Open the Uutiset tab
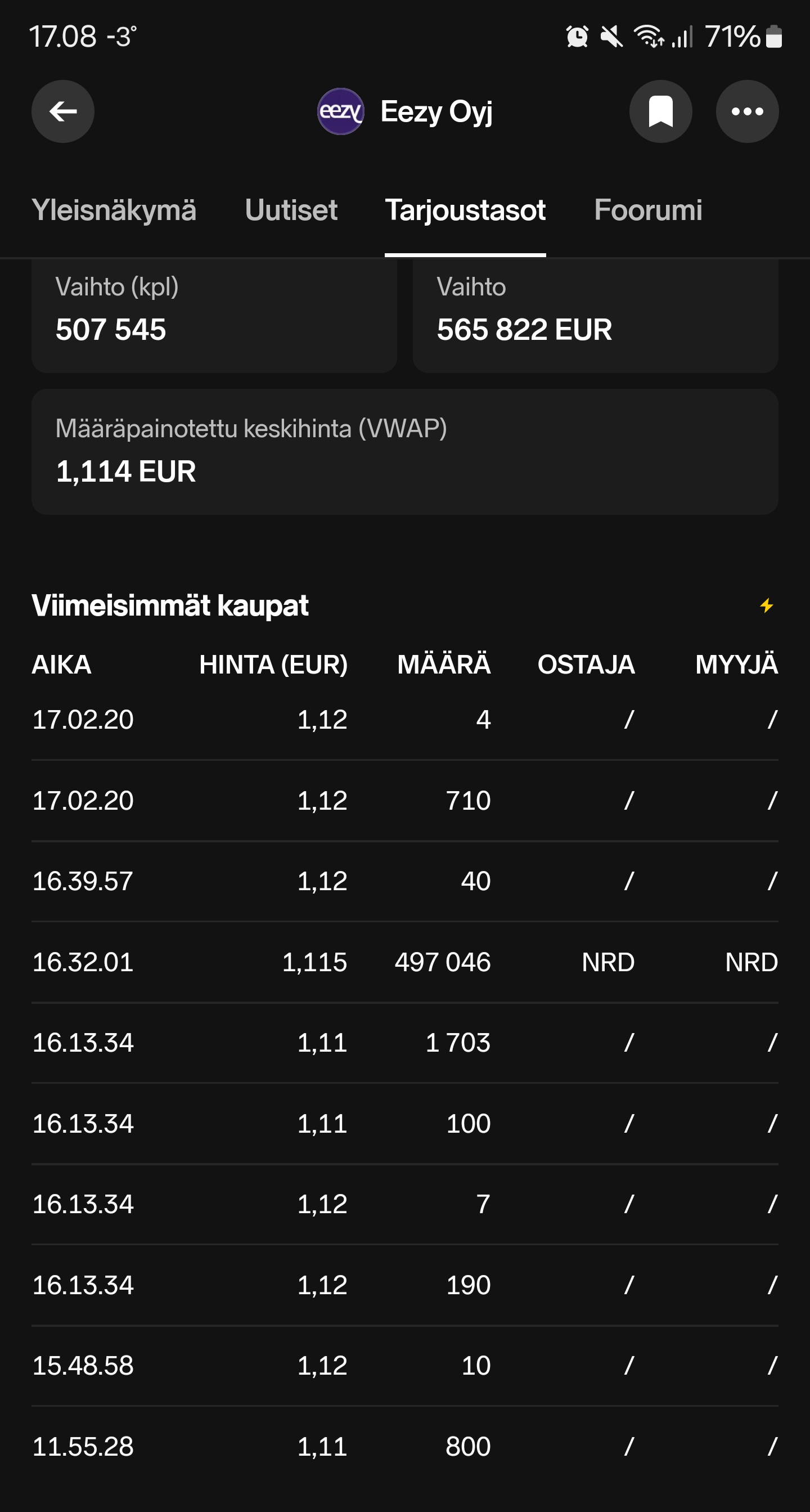810x1512 pixels. [x=291, y=210]
